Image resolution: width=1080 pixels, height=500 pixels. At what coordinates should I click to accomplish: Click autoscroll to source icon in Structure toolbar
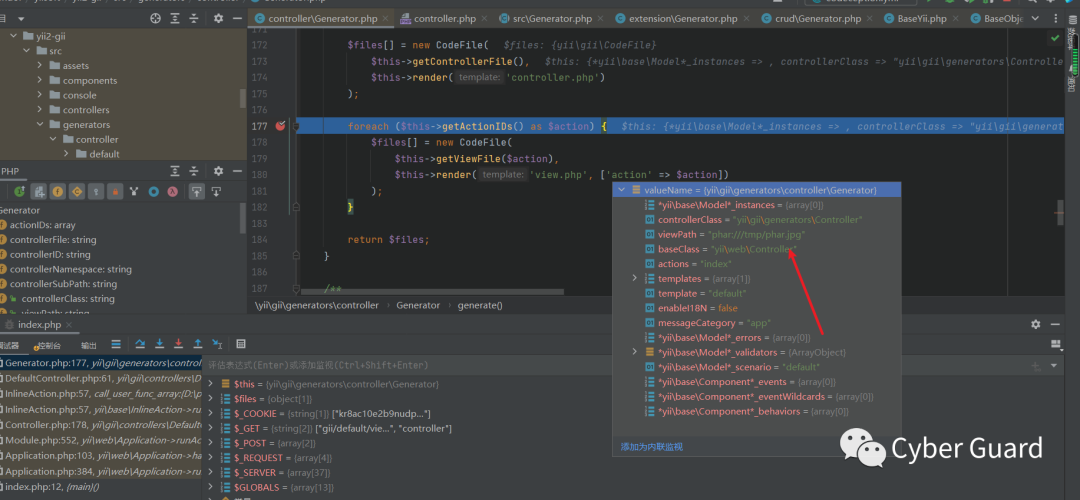pos(197,191)
